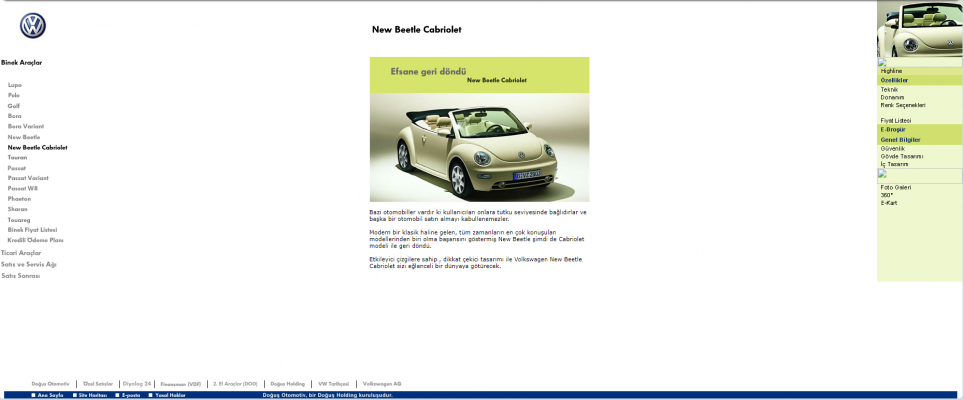The width and height of the screenshot is (964, 400).
Task: Expand the Ticari Araçlar section
Action: coord(21,253)
